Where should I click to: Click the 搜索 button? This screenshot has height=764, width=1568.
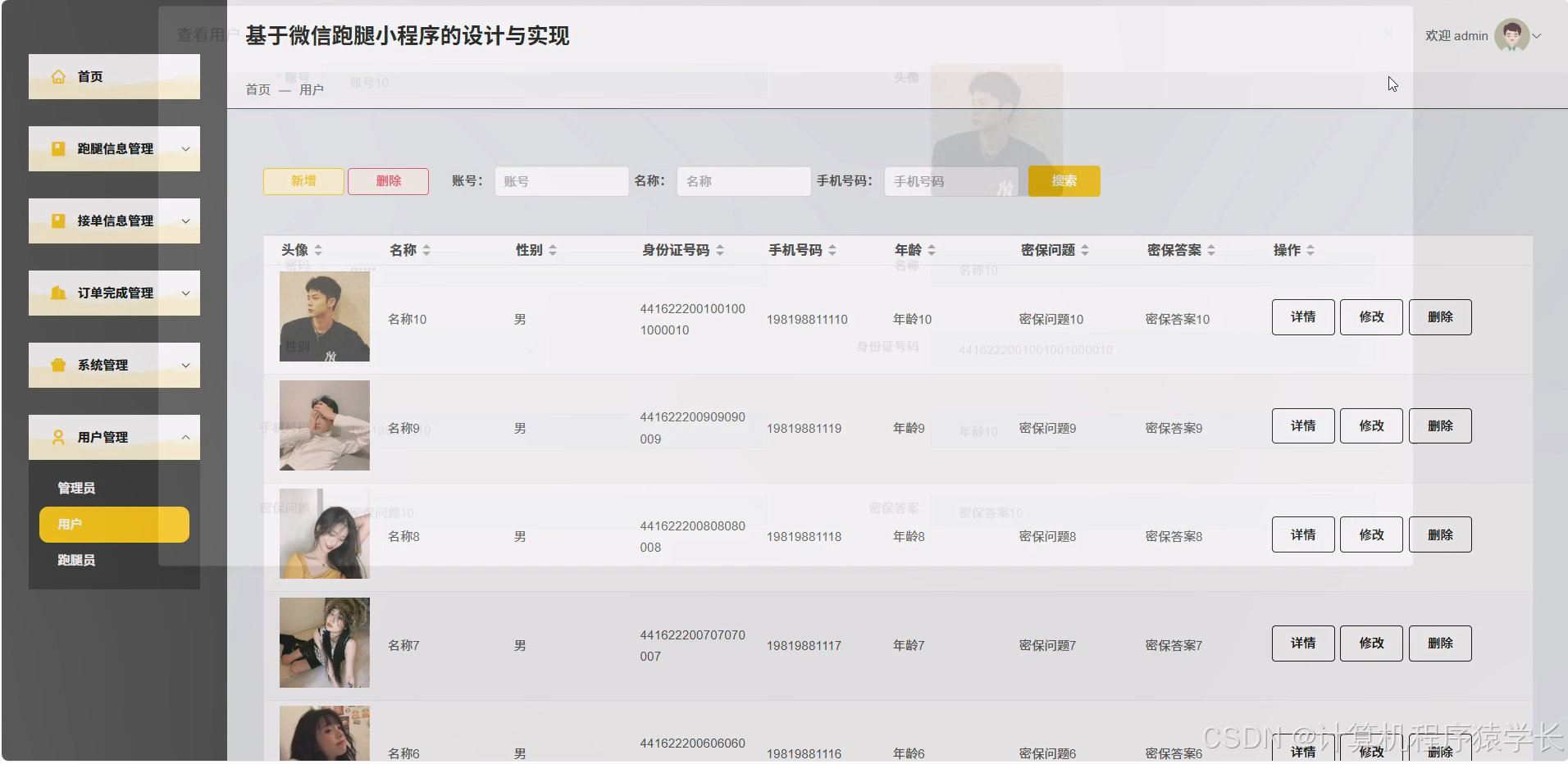pos(1064,181)
